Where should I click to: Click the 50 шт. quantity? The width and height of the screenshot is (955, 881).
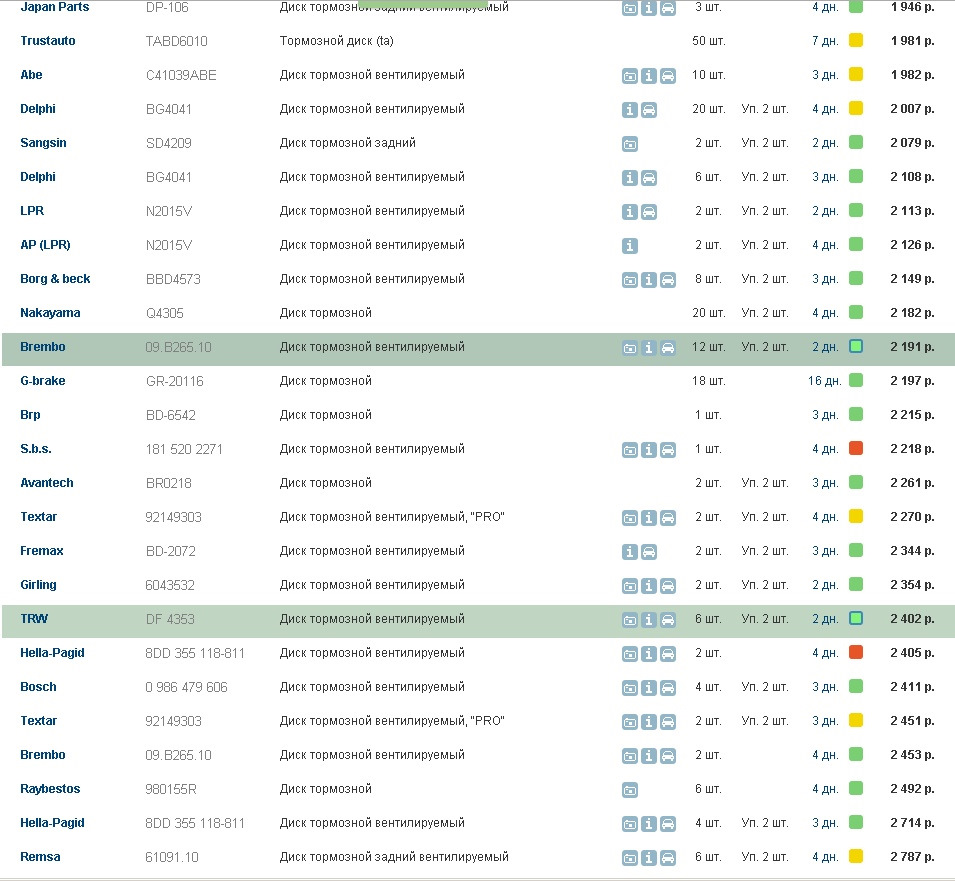(709, 41)
